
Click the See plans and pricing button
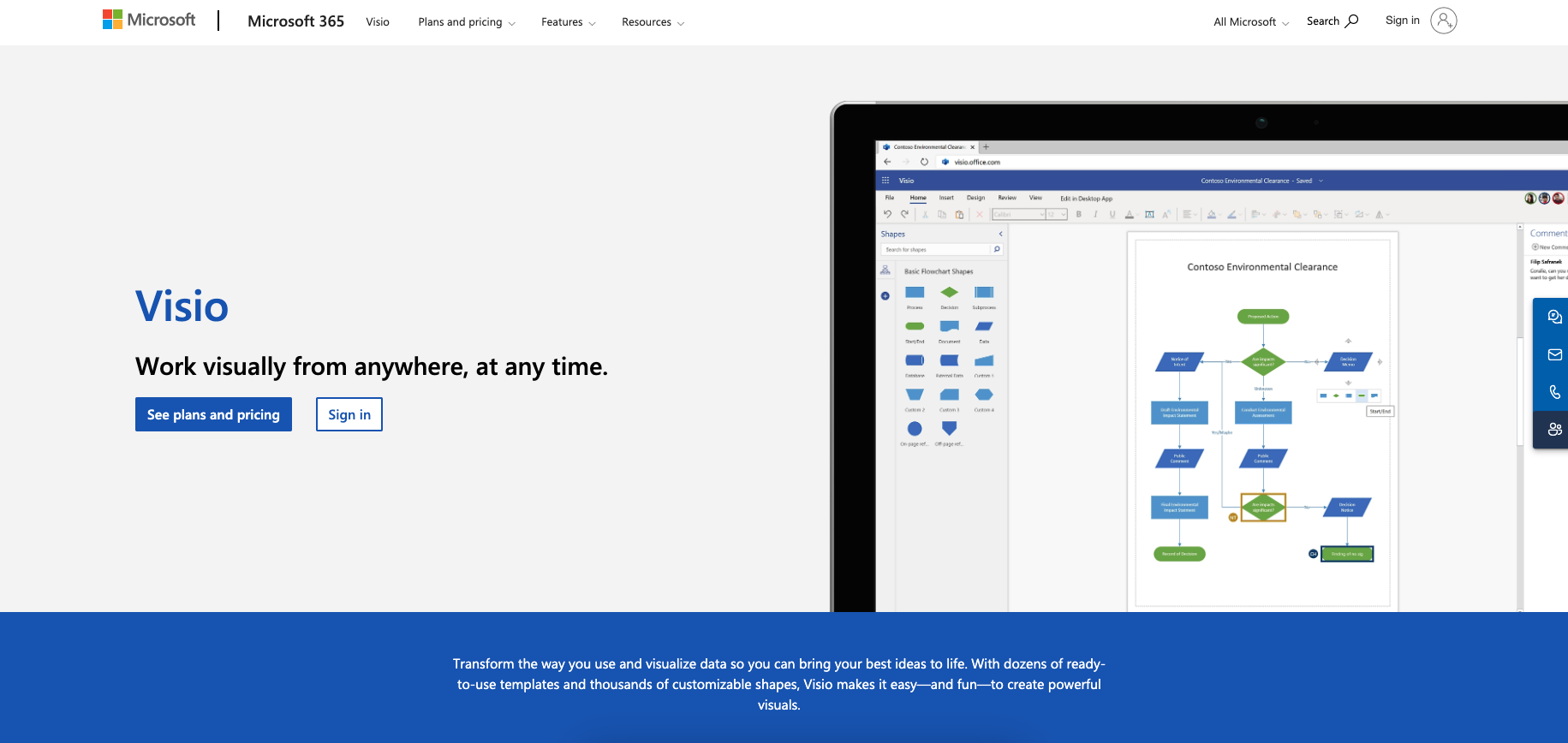tap(213, 414)
